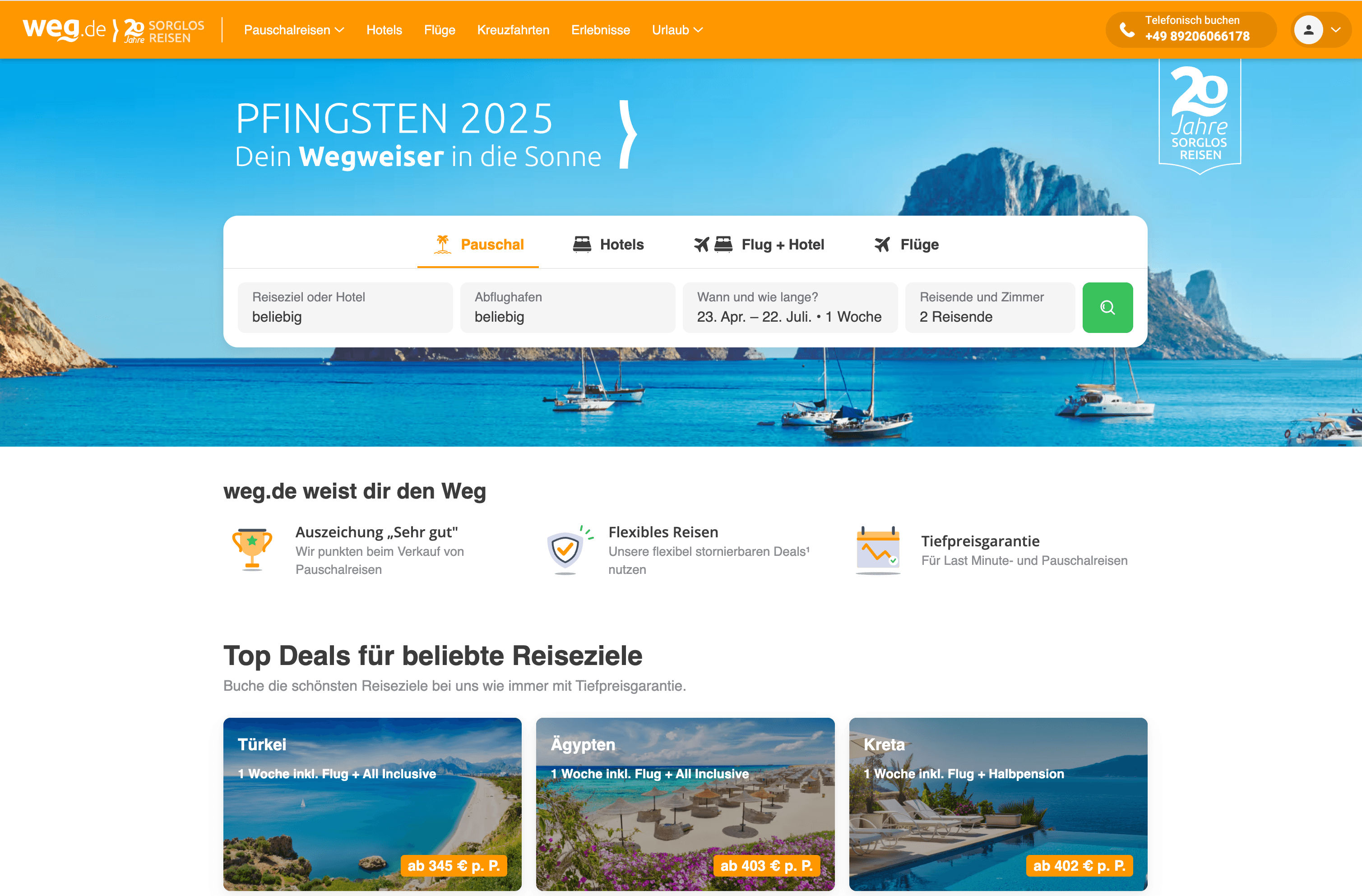Click the phone handset icon
Image resolution: width=1362 pixels, height=896 pixels.
[x=1127, y=30]
